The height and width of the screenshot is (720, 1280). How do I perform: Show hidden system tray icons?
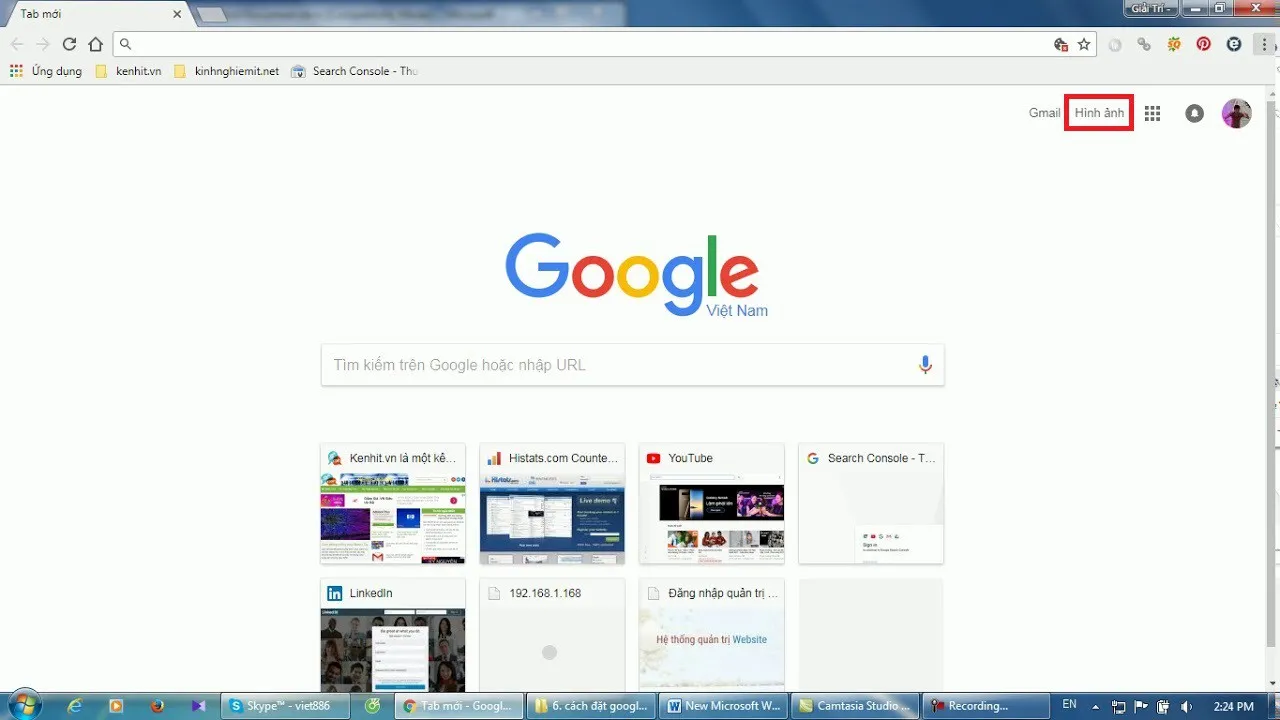click(1096, 706)
